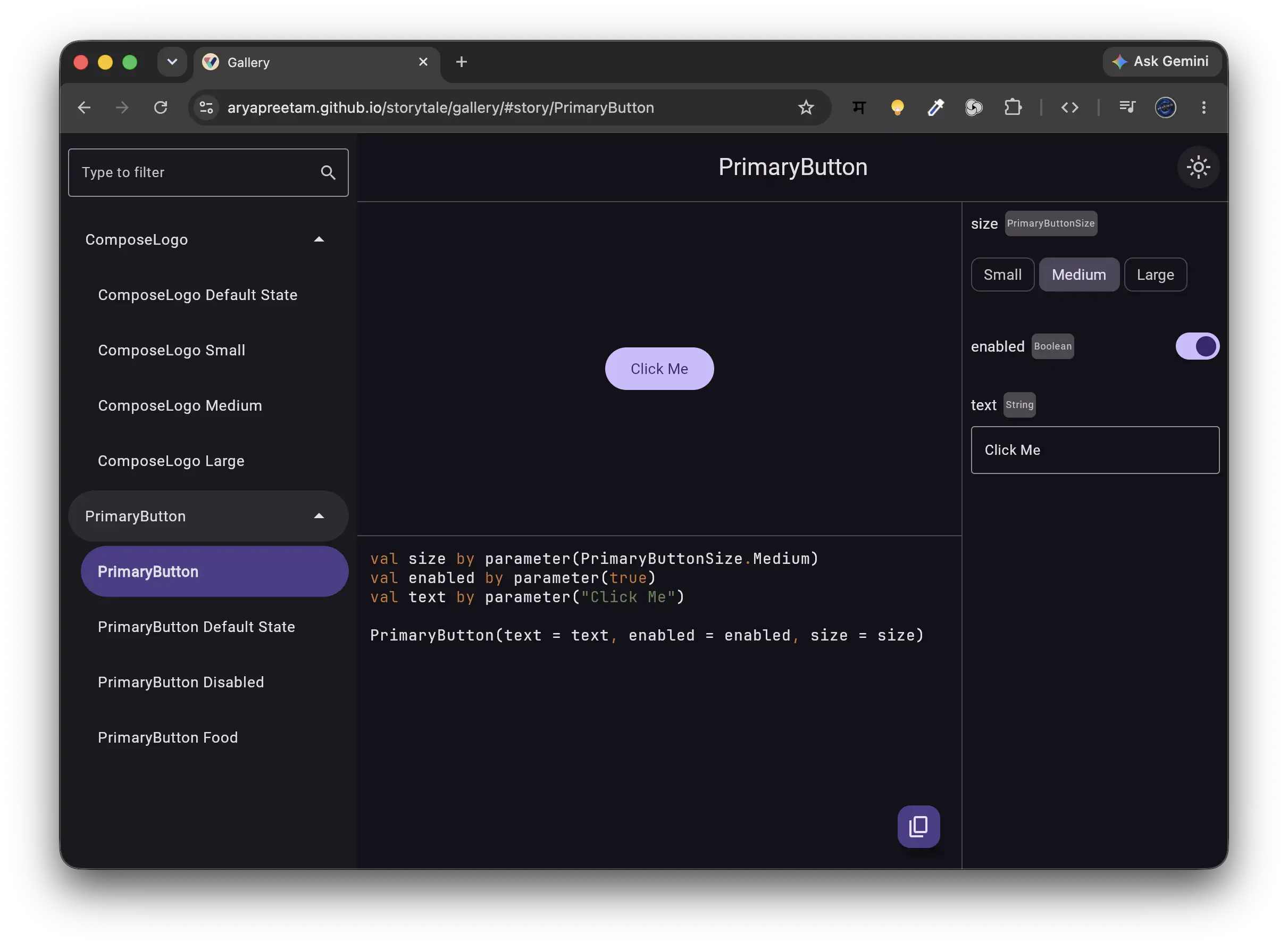The height and width of the screenshot is (948, 1288).
Task: Click the code brackets extension icon
Action: (1069, 107)
